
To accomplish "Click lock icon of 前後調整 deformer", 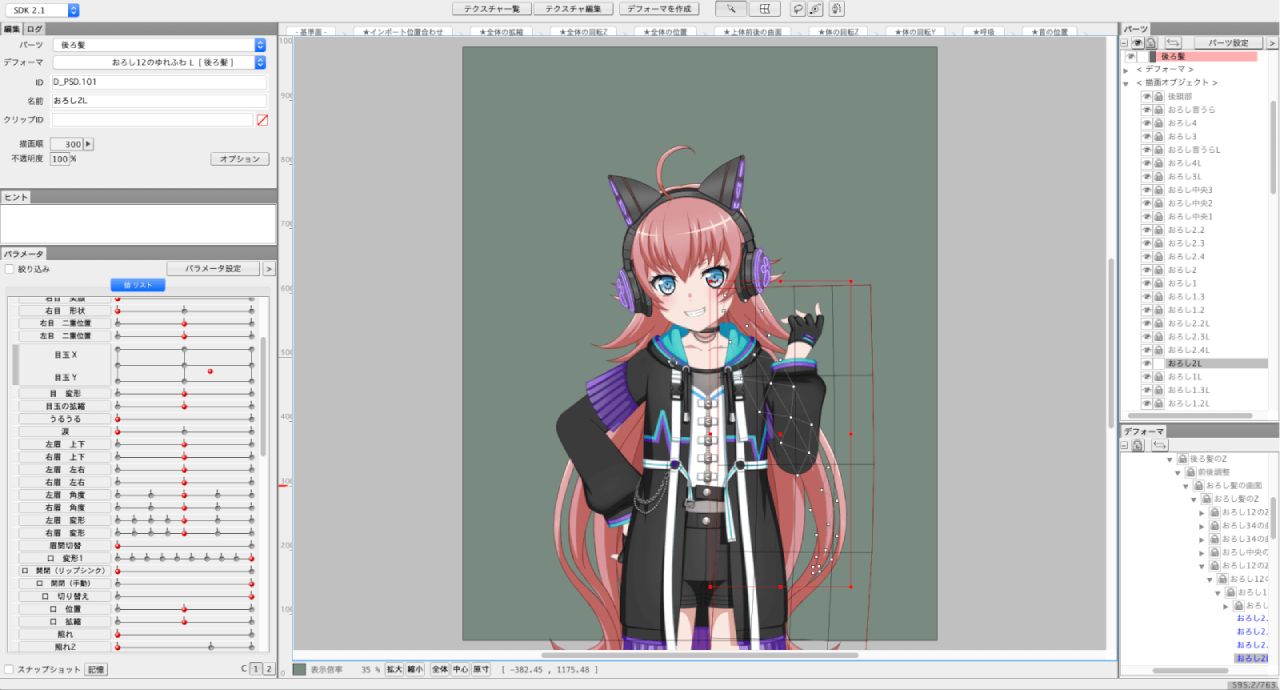I will point(1191,472).
